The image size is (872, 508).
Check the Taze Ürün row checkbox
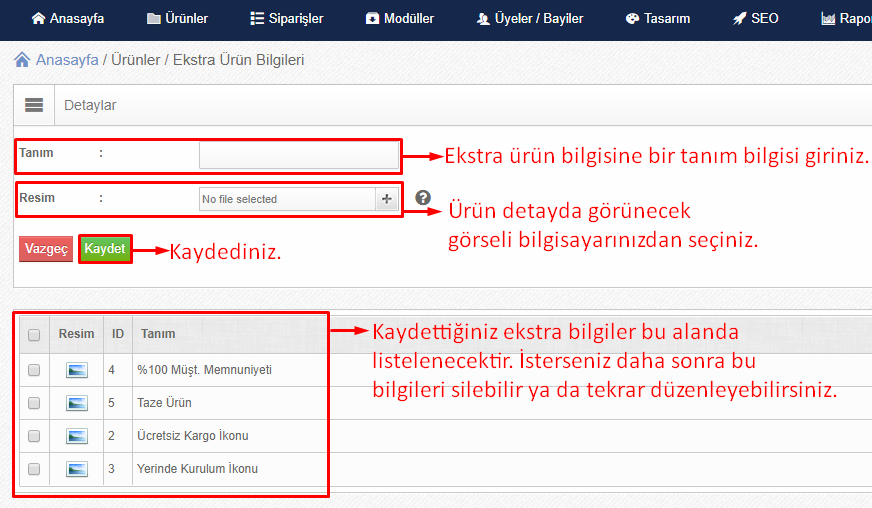click(x=34, y=403)
